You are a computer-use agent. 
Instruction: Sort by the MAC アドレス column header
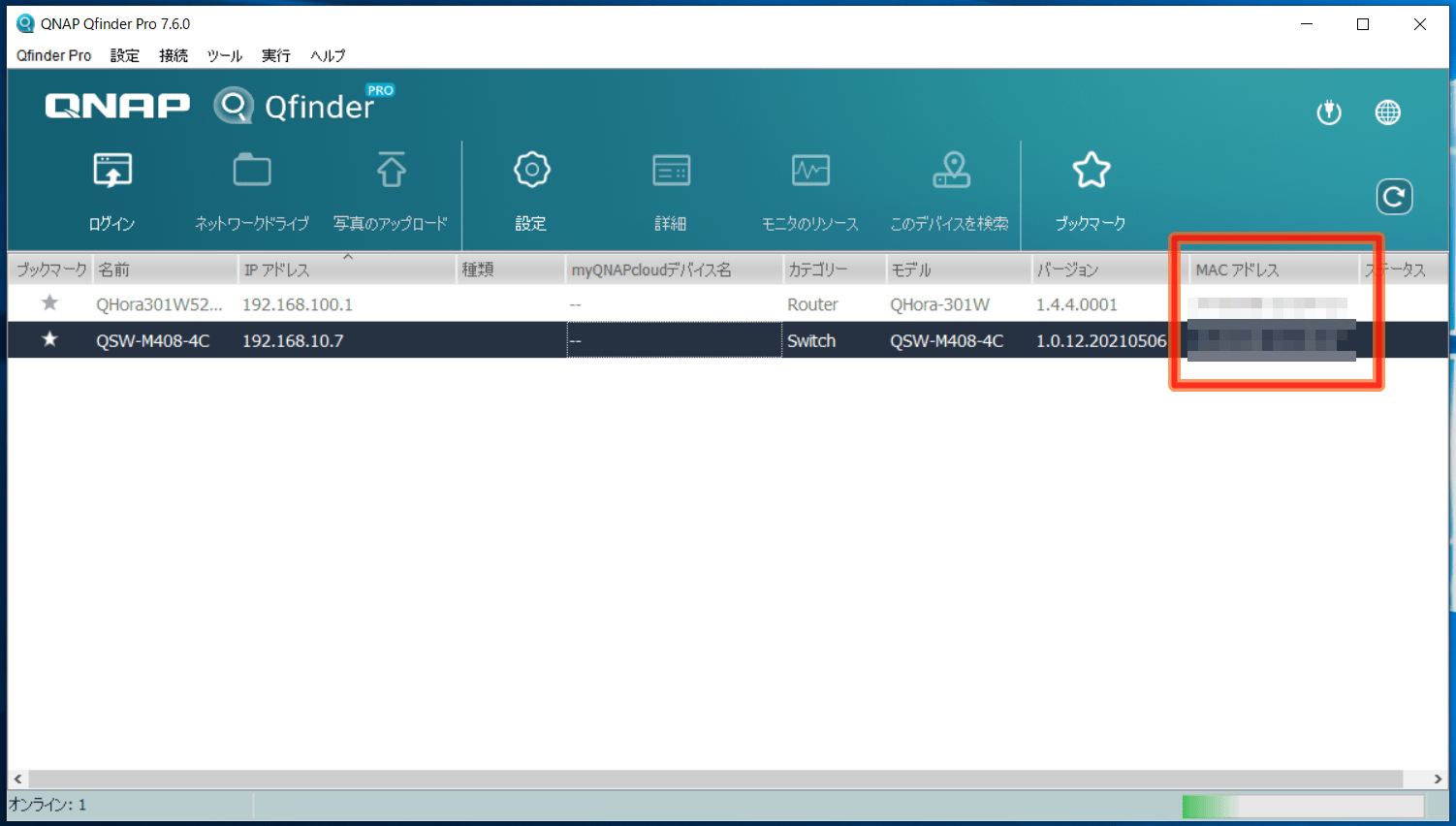click(1273, 270)
